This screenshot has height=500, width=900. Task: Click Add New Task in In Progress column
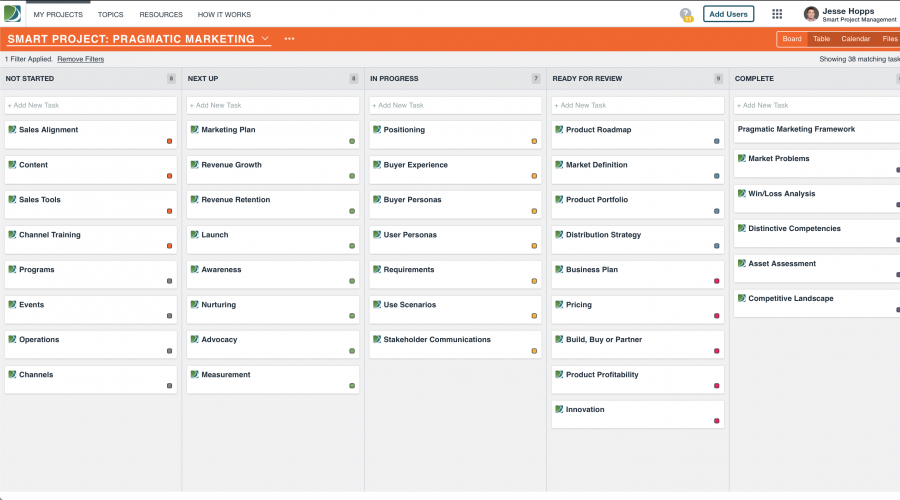455,105
